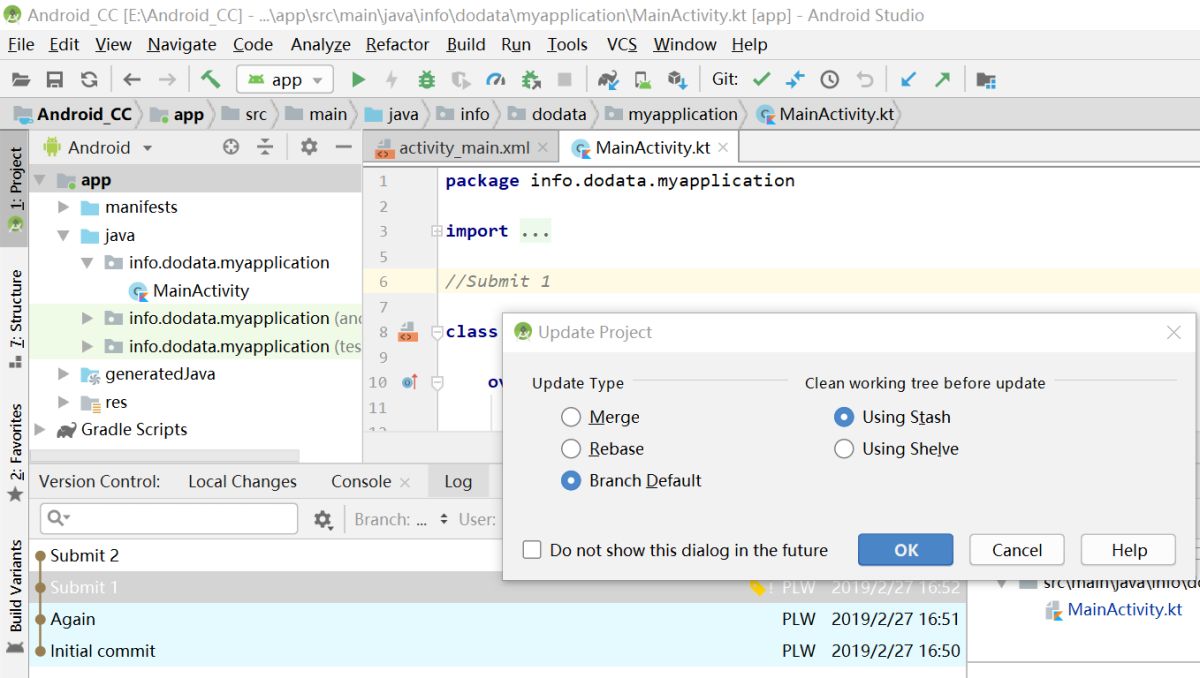This screenshot has width=1200, height=678.
Task: Open the Navigate menu
Action: 182,44
